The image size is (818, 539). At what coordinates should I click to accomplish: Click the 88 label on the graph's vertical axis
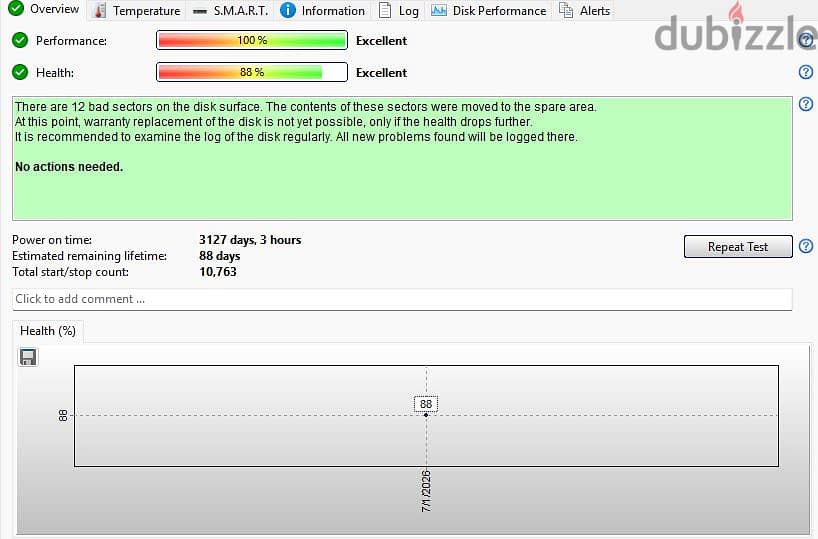click(x=63, y=415)
